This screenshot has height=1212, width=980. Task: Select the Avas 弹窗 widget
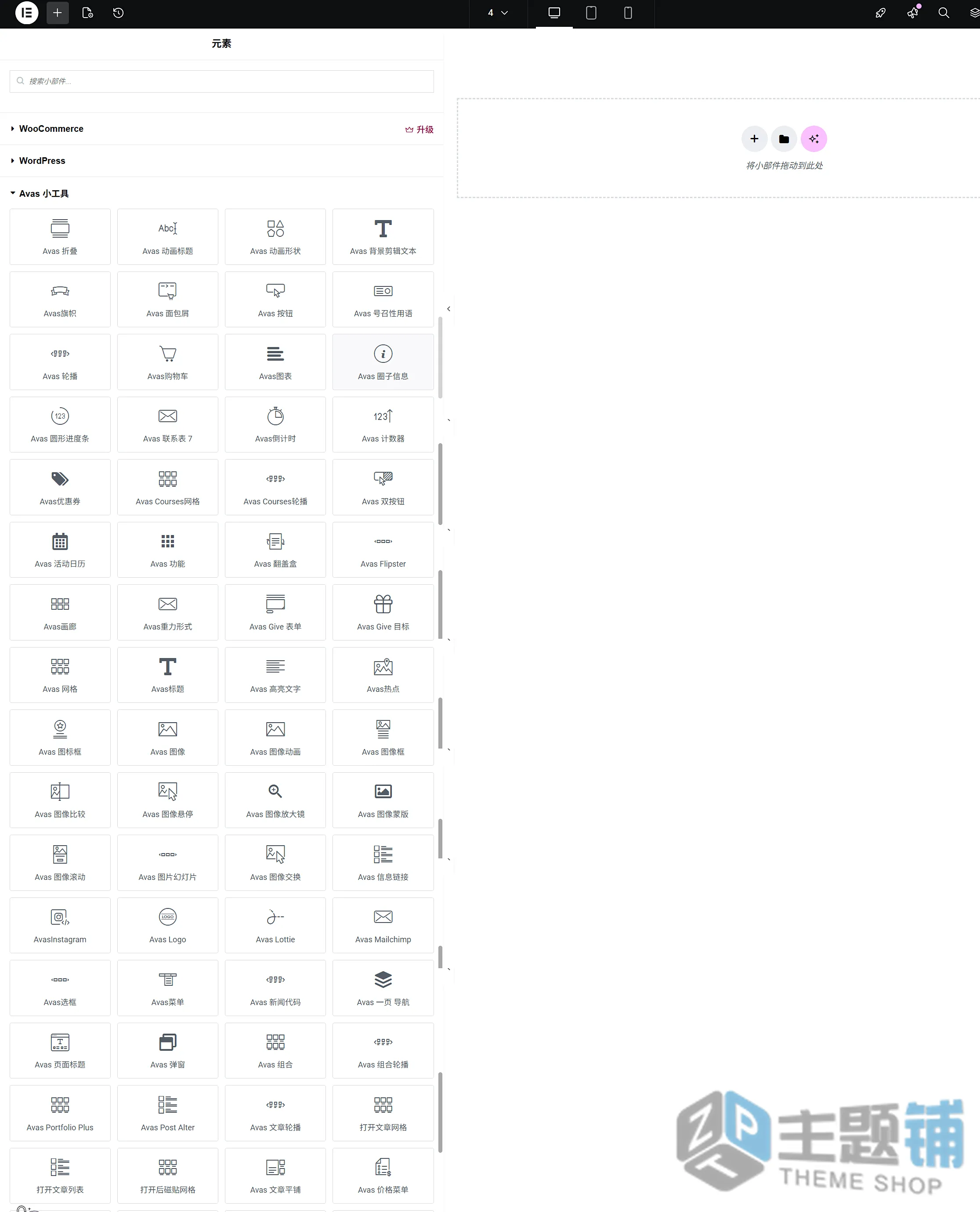click(168, 1050)
